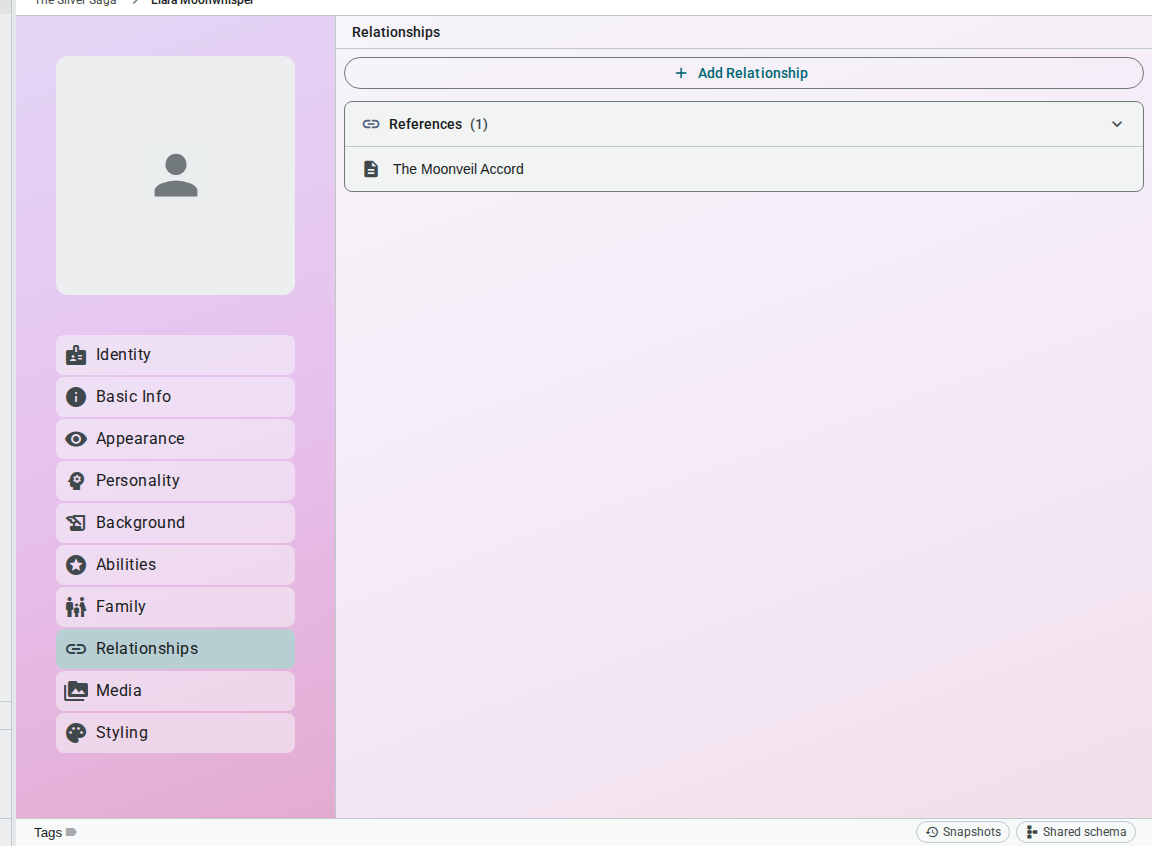1152x846 pixels.
Task: Click the Personality head icon
Action: coord(76,481)
